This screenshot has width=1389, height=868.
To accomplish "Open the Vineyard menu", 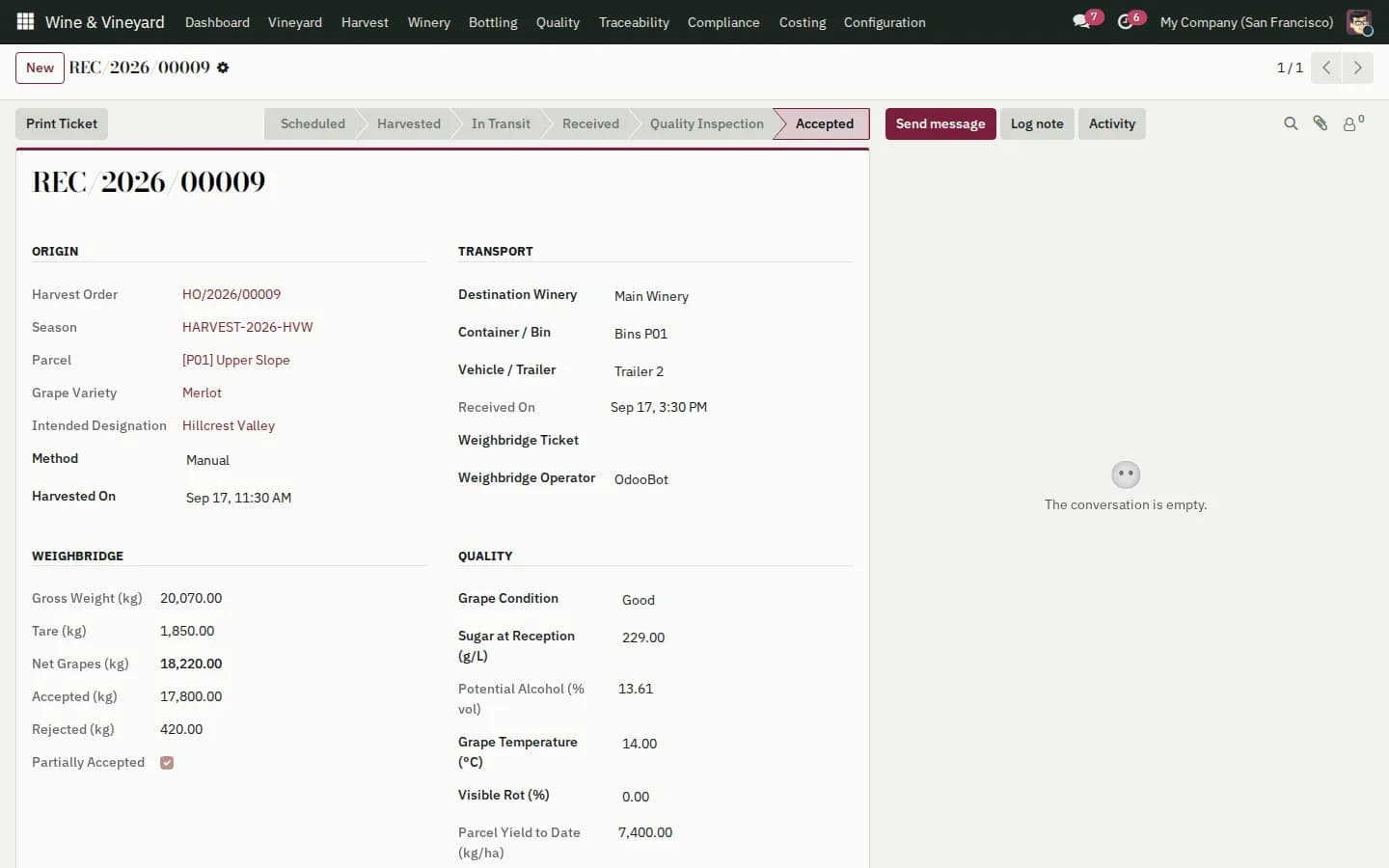I will (x=295, y=22).
